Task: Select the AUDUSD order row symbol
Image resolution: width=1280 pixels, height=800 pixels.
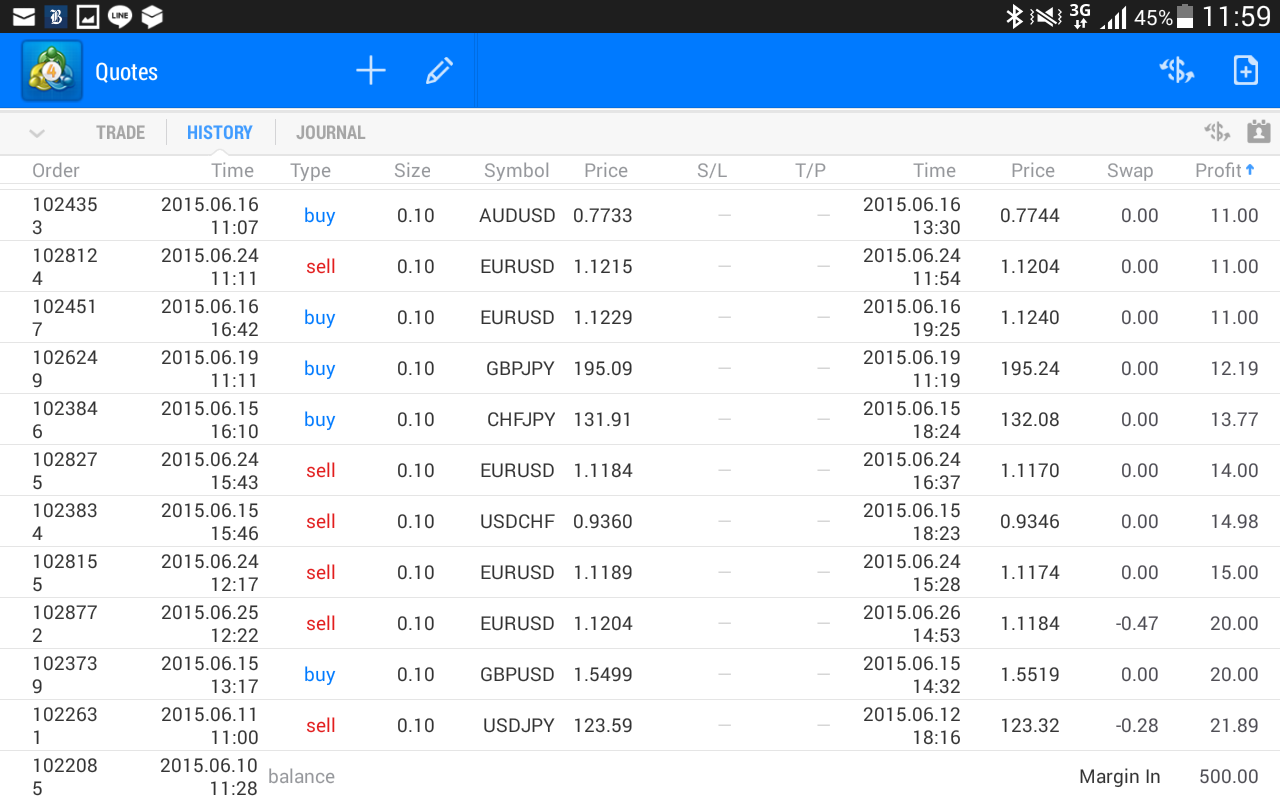Action: point(517,215)
